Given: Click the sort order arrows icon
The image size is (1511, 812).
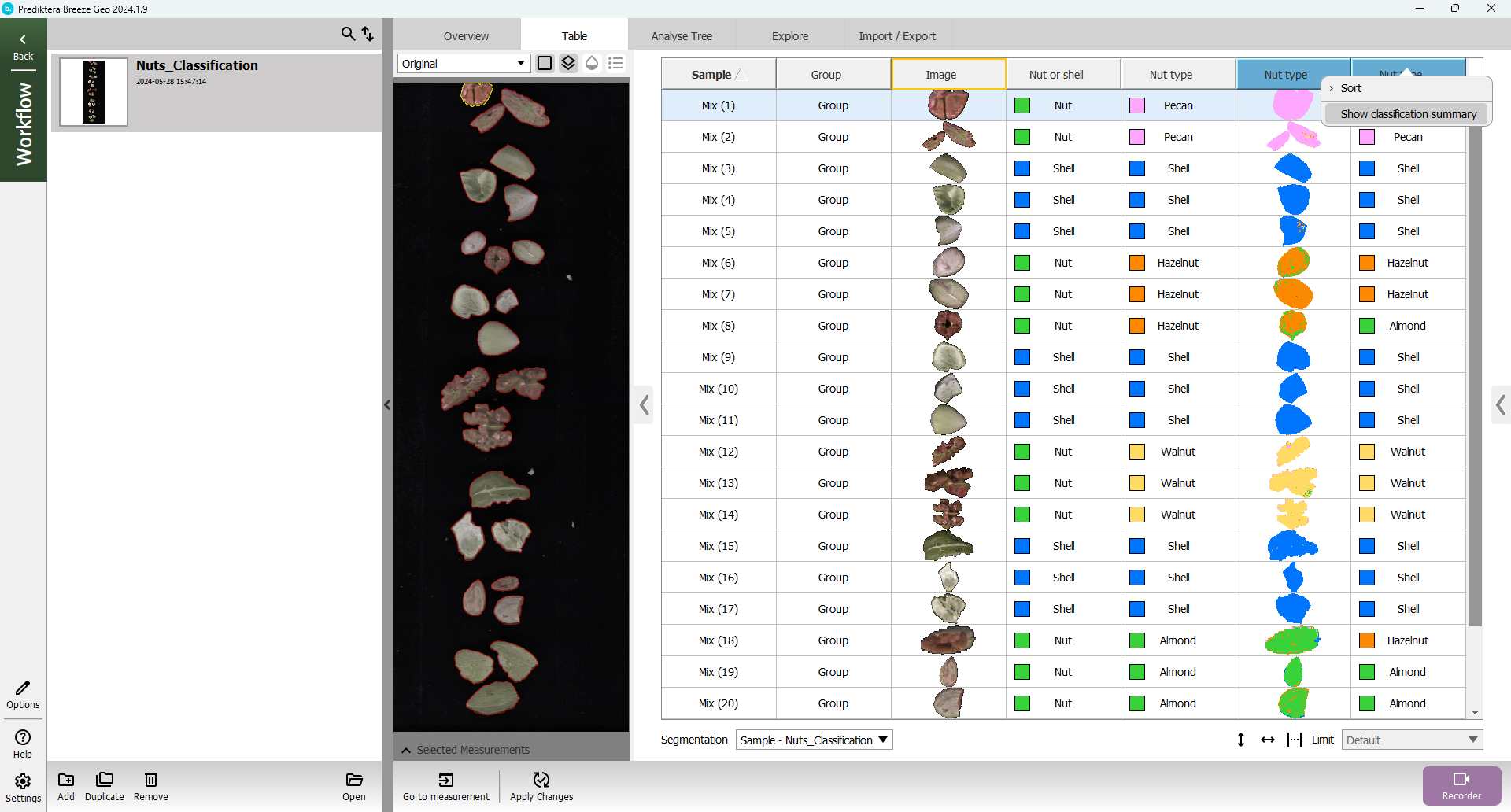Looking at the screenshot, I should tap(368, 34).
